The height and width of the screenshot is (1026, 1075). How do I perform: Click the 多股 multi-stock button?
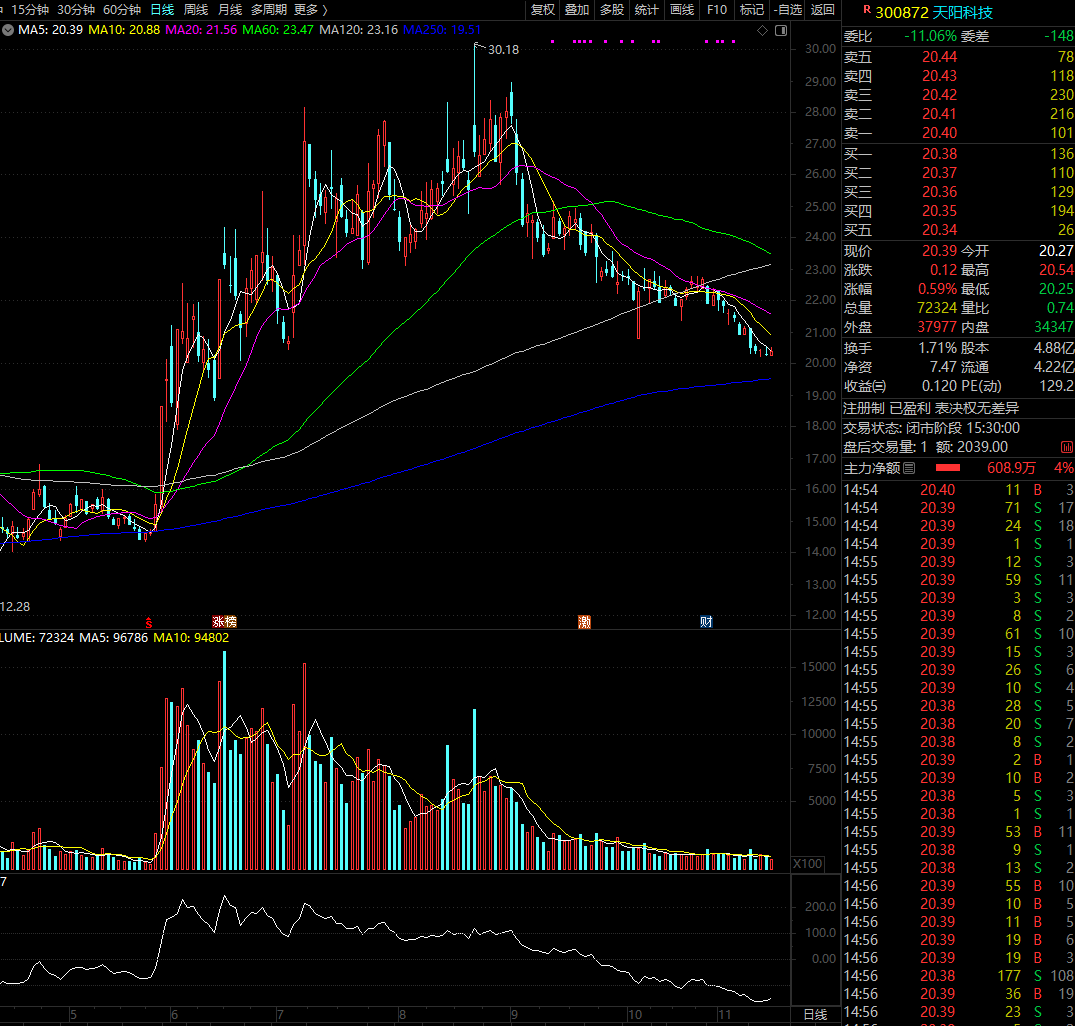[x=612, y=10]
